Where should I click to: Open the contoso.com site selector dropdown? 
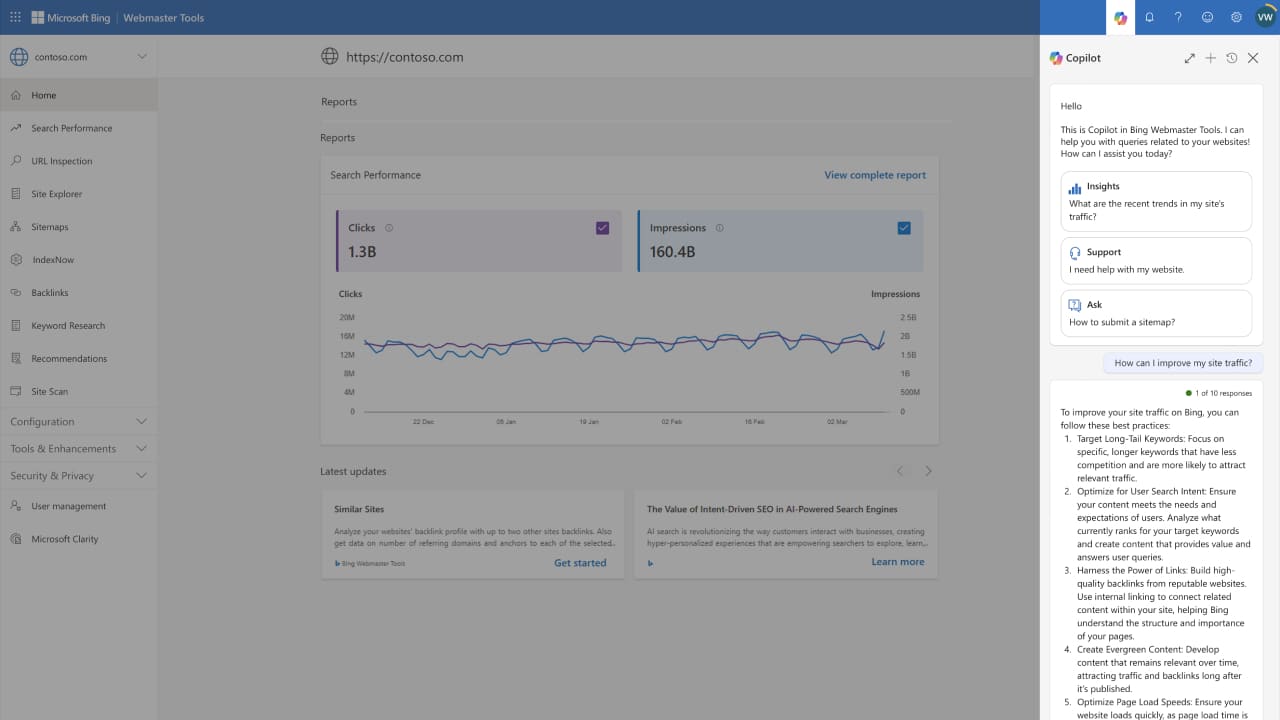pyautogui.click(x=79, y=57)
